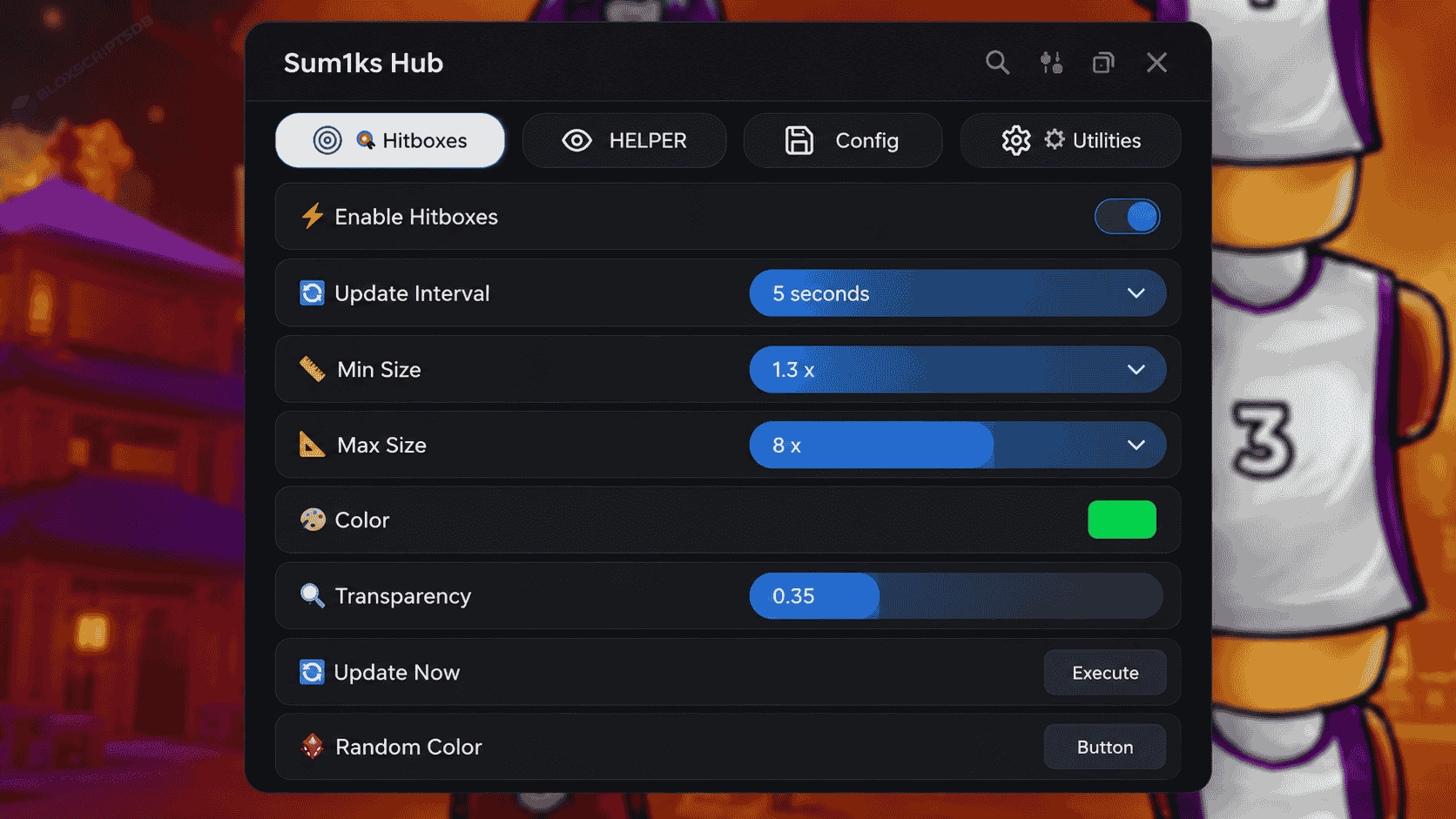This screenshot has height=819, width=1456.
Task: Click the Transparency label text
Action: (x=403, y=596)
